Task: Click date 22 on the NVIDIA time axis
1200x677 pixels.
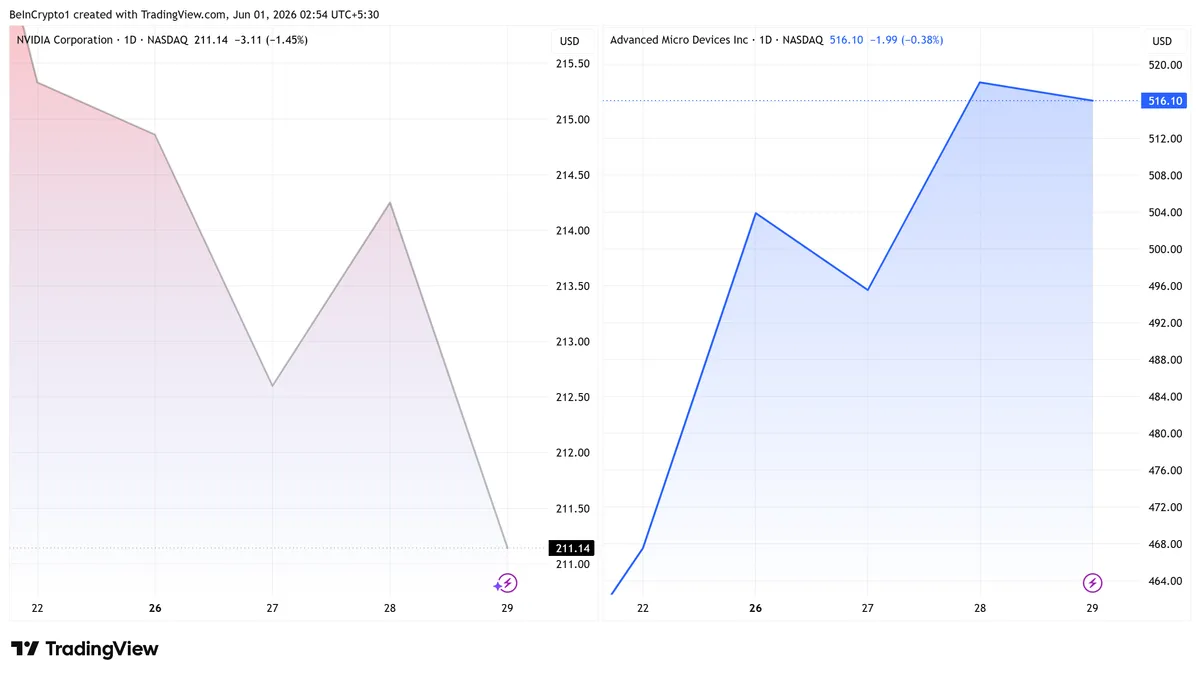Action: tap(38, 608)
